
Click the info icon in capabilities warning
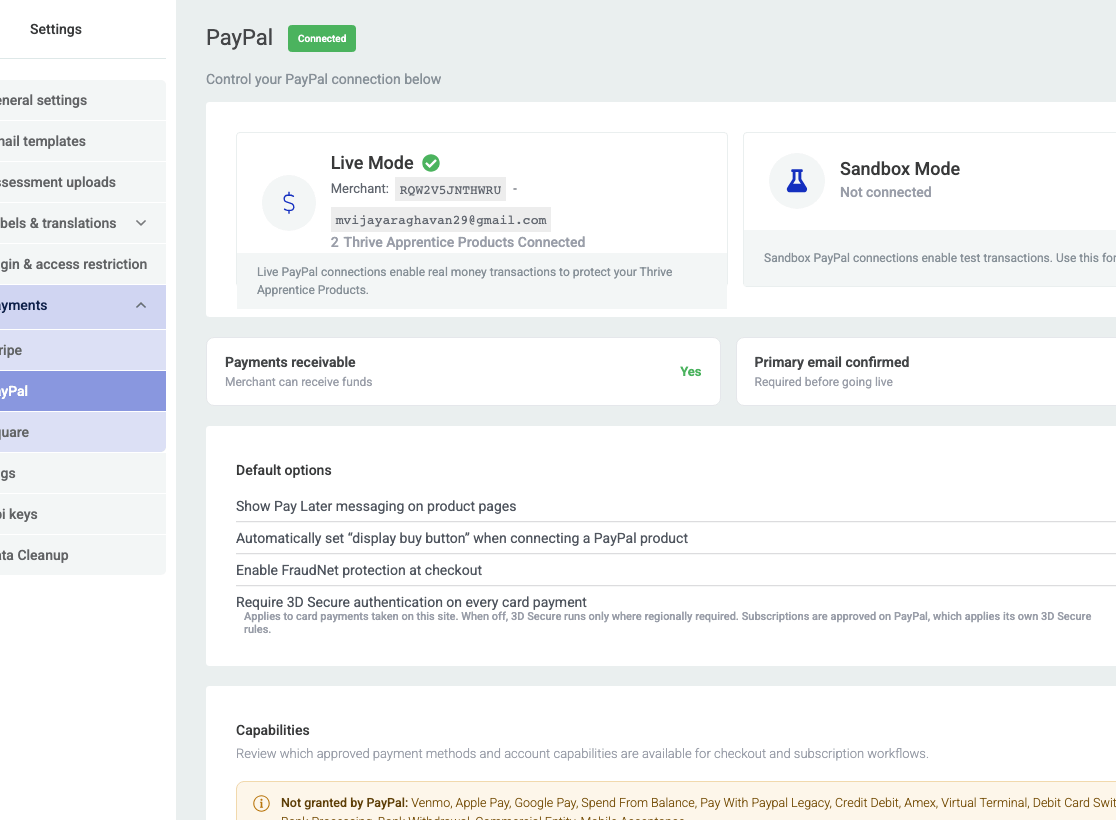[261, 804]
